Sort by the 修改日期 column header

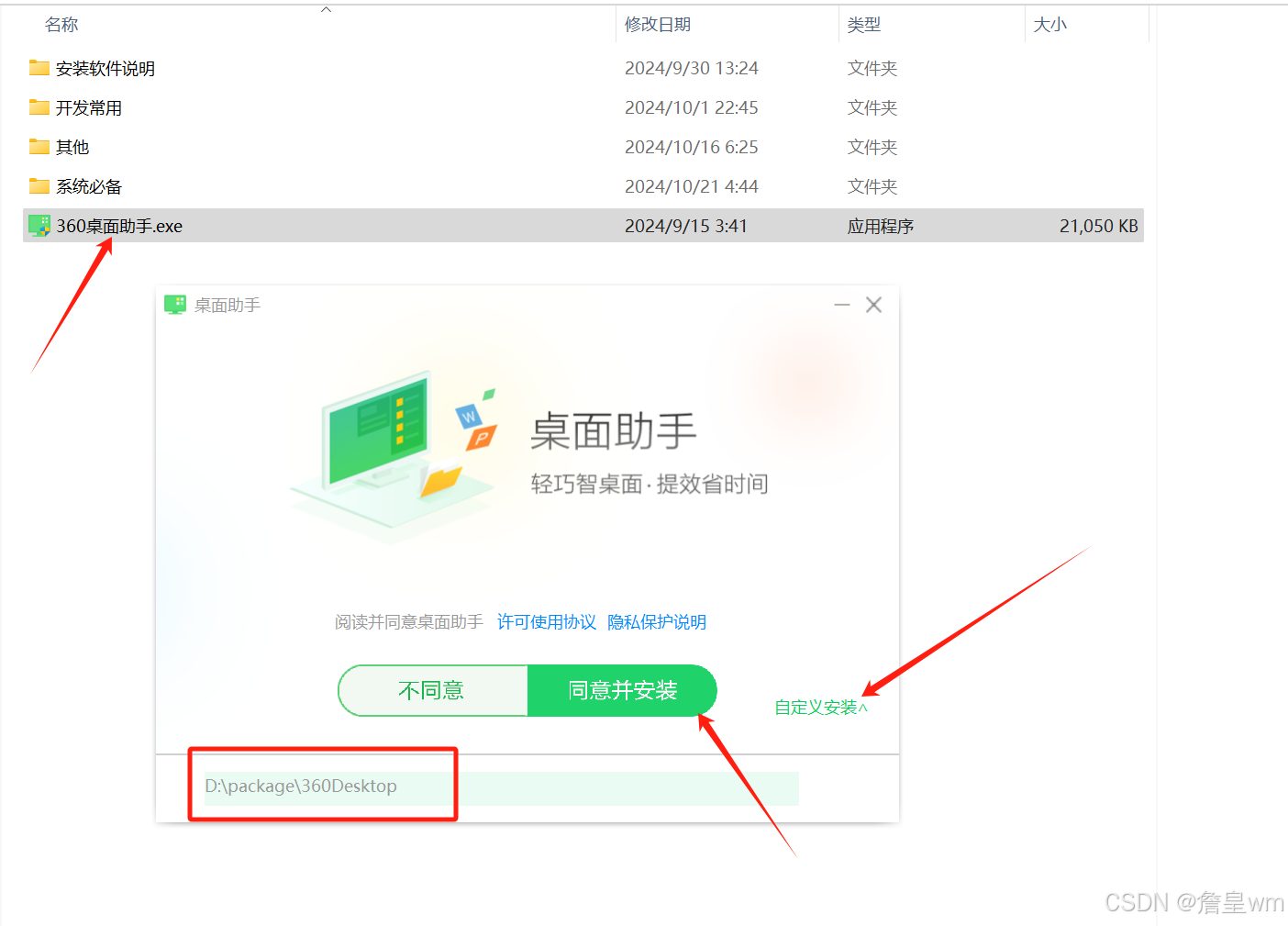[x=658, y=25]
